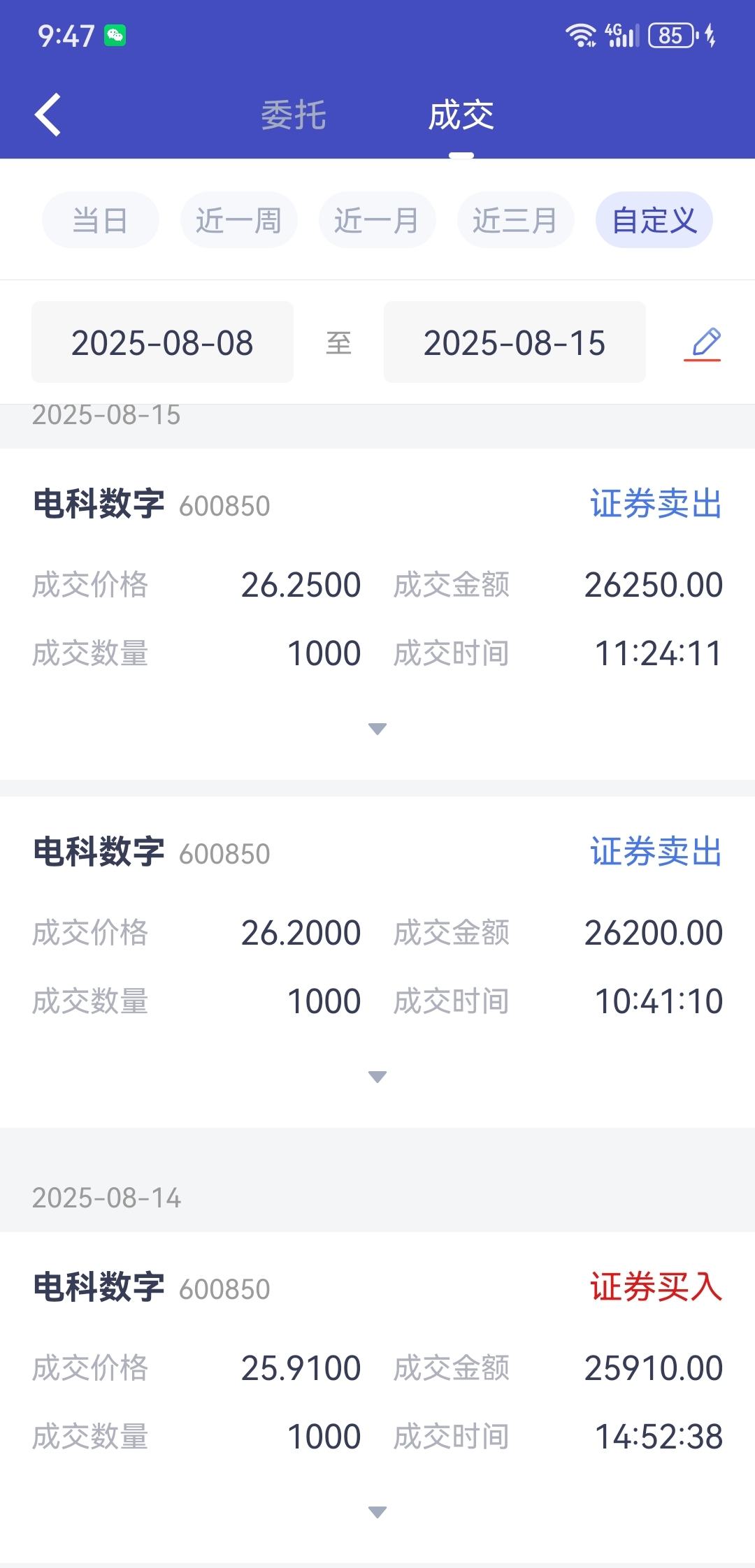Tap the back arrow icon
This screenshot has width=755, height=1568.
pos(48,115)
